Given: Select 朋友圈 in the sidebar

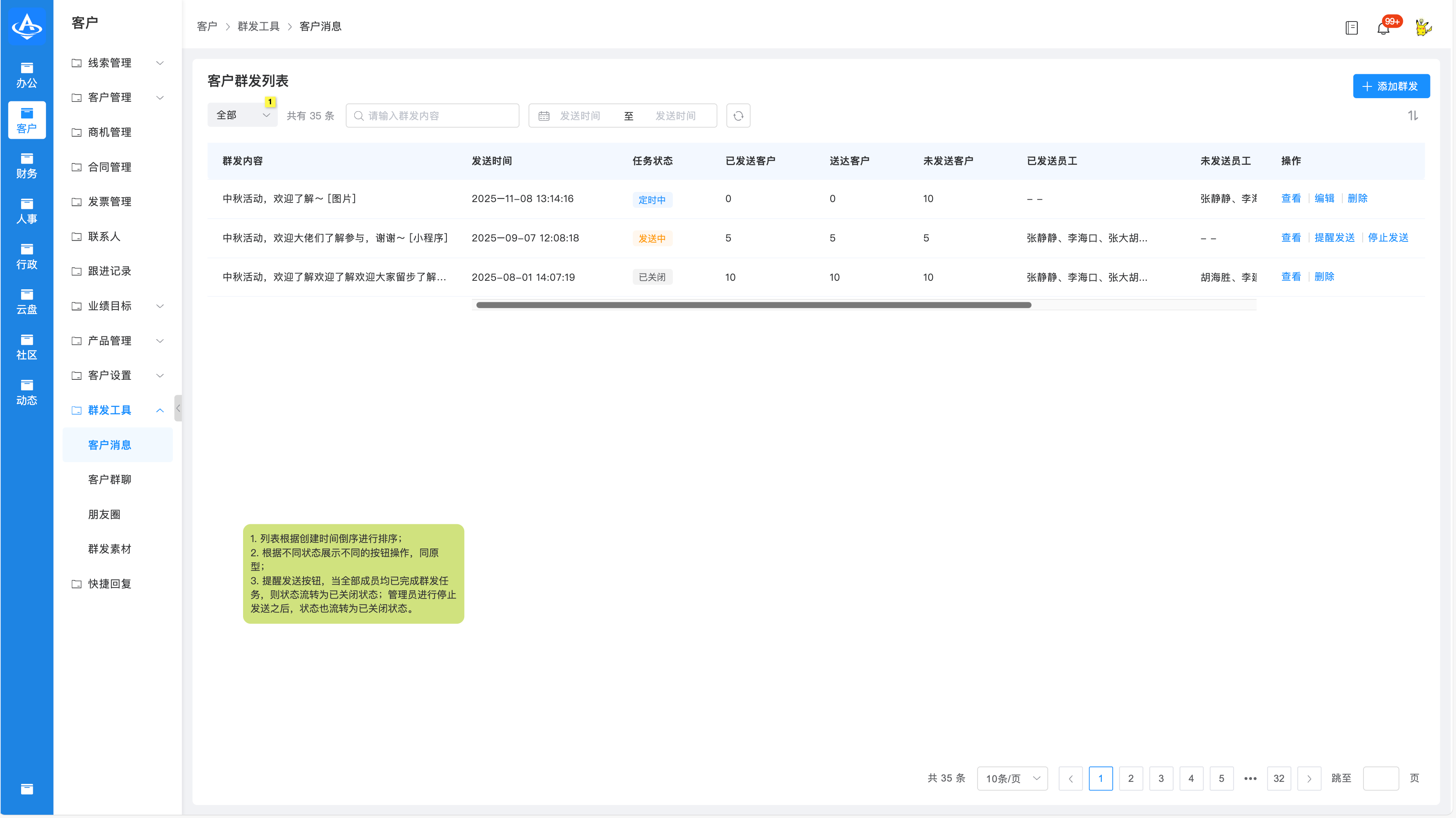Looking at the screenshot, I should pyautogui.click(x=104, y=514).
